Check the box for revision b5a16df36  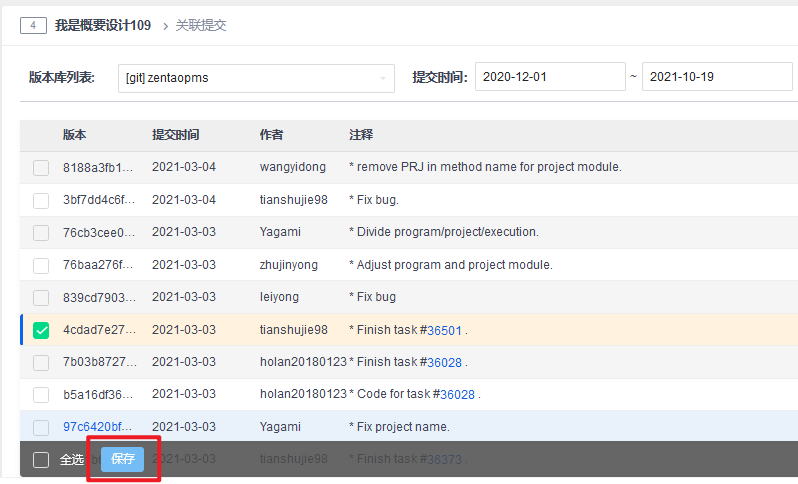coord(41,394)
